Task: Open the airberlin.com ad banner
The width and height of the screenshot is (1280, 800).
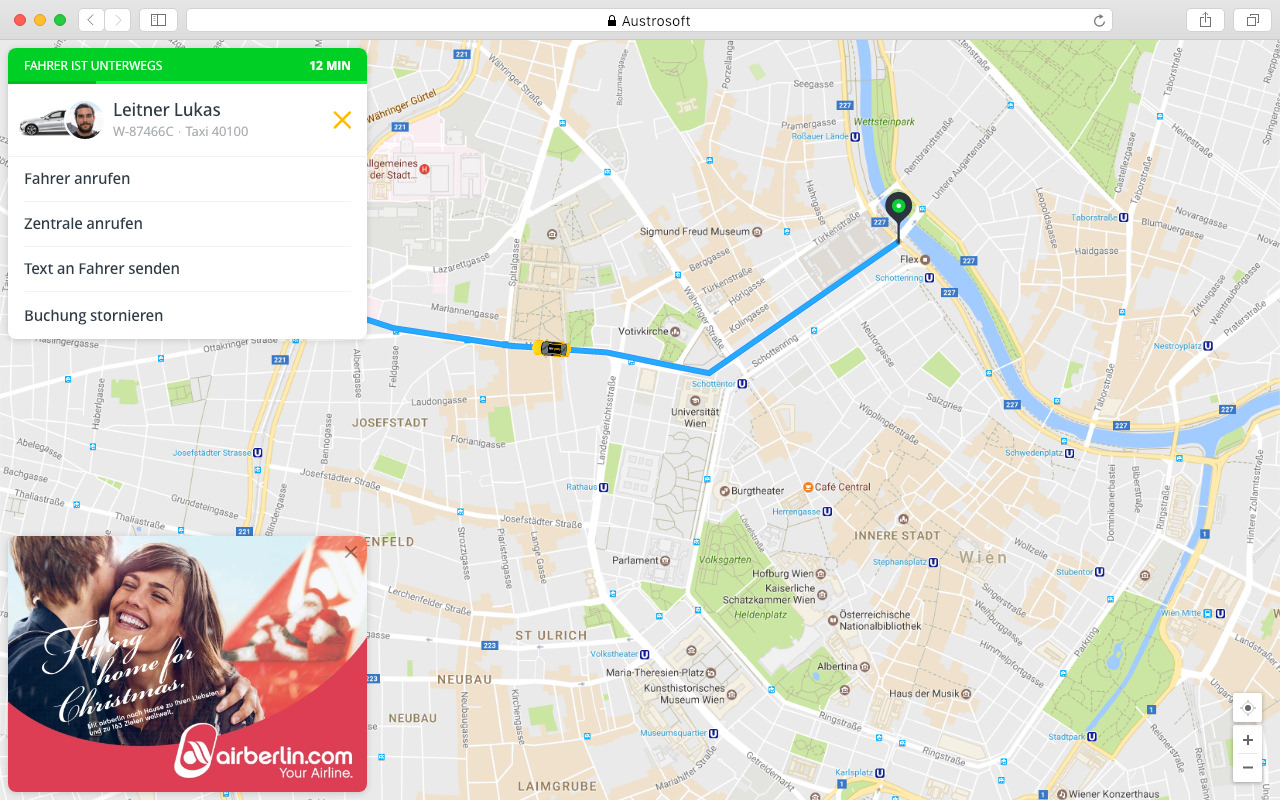Action: coord(187,664)
